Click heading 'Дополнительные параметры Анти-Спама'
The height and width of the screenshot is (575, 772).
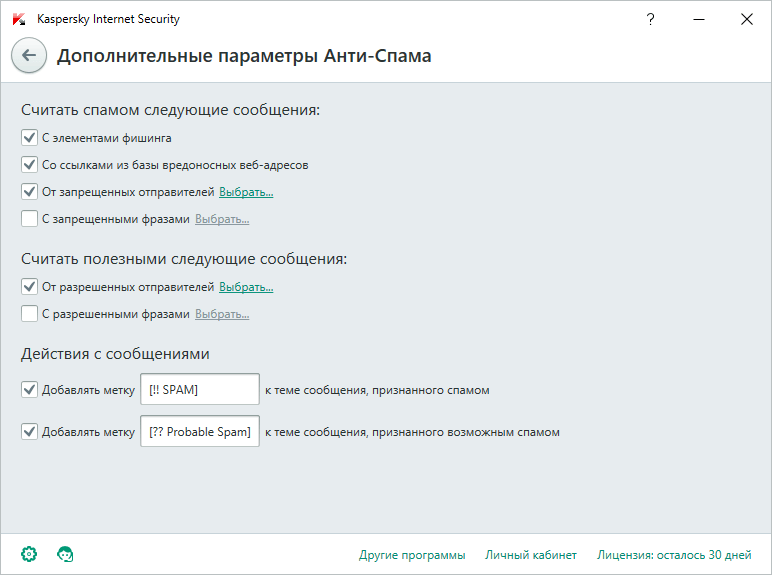point(244,56)
